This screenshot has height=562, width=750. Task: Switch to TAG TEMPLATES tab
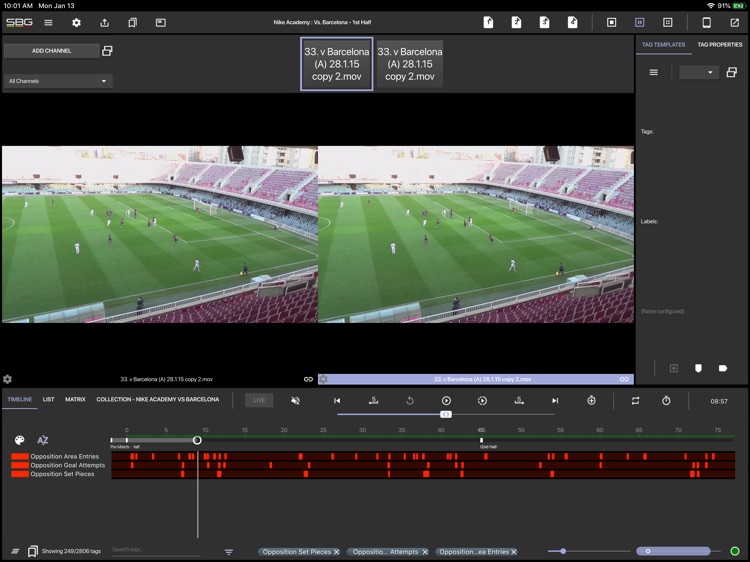[663, 44]
